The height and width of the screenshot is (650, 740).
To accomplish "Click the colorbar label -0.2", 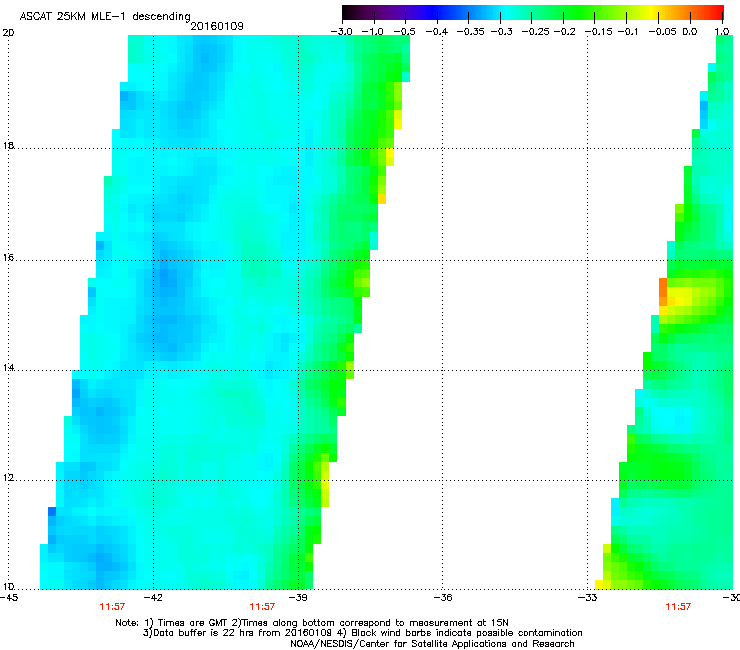I will click(564, 32).
